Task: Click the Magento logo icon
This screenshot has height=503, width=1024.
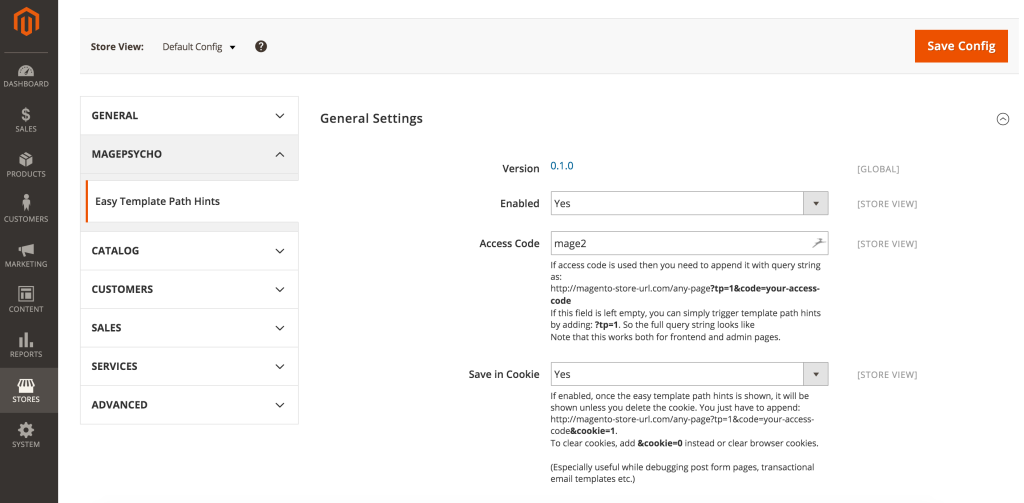Action: click(26, 22)
